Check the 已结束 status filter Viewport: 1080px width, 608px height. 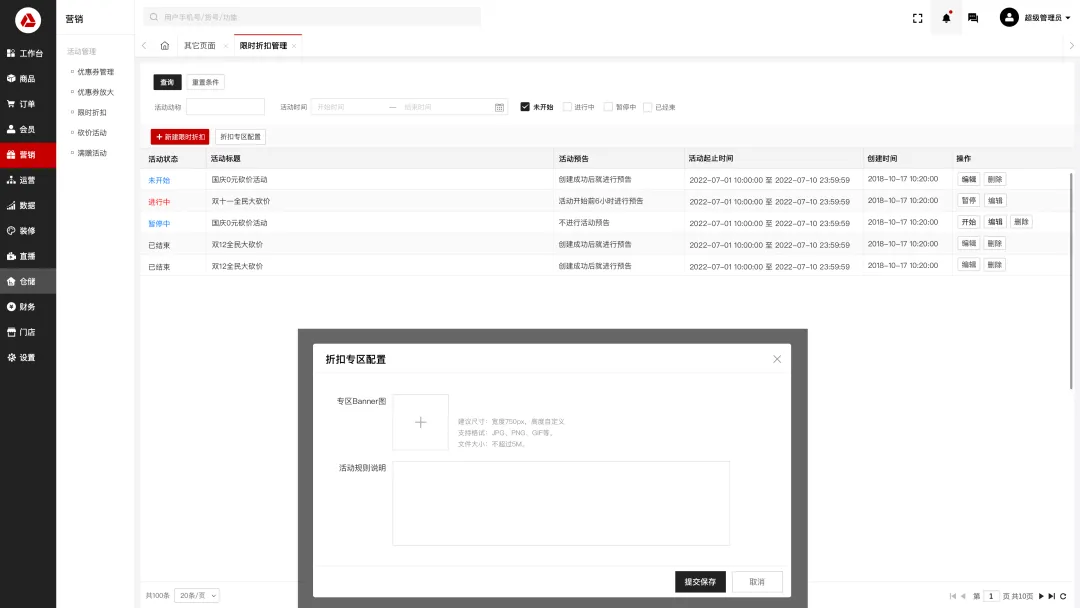647,107
